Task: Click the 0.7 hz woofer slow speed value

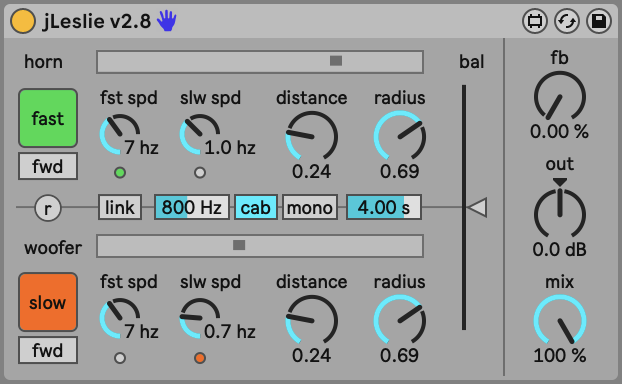Action: coord(230,332)
